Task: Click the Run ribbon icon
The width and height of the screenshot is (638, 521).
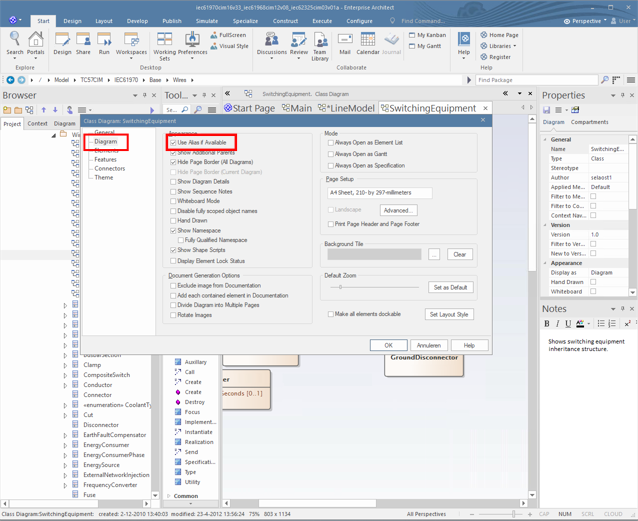Action: (x=104, y=44)
